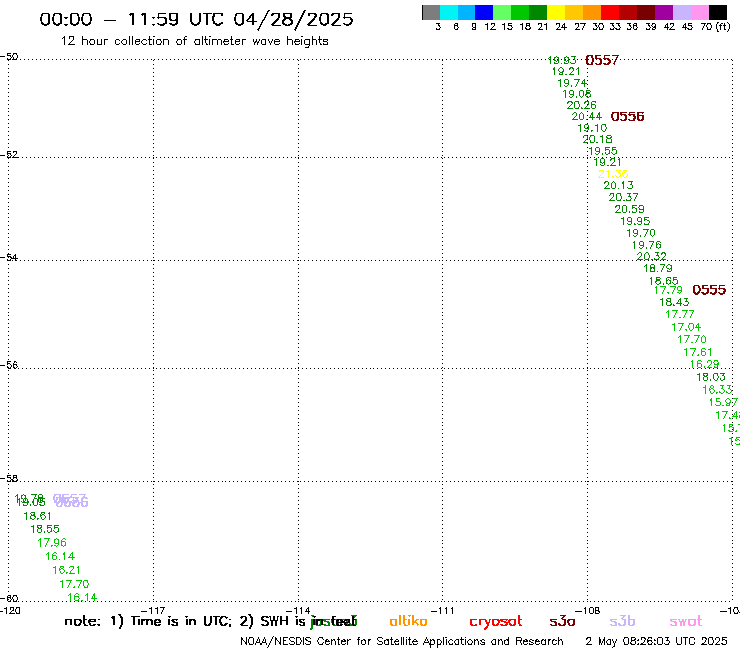Click the 16.21 wave height value
The width and height of the screenshot is (740, 650).
tap(67, 570)
